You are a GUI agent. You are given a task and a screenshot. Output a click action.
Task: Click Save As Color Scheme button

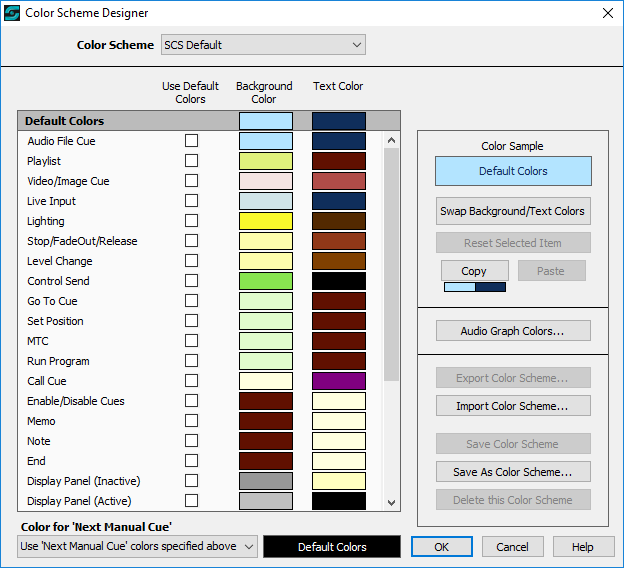513,472
